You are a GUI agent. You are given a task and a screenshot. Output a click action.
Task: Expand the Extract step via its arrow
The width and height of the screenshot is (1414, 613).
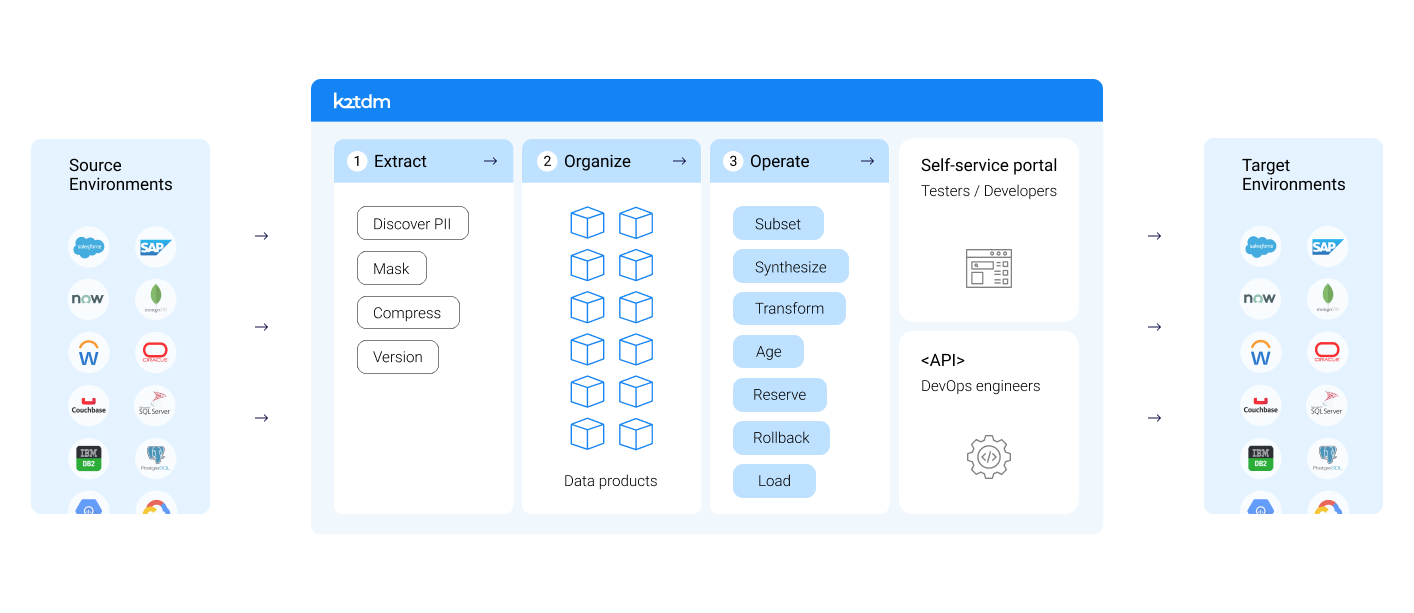[489, 160]
